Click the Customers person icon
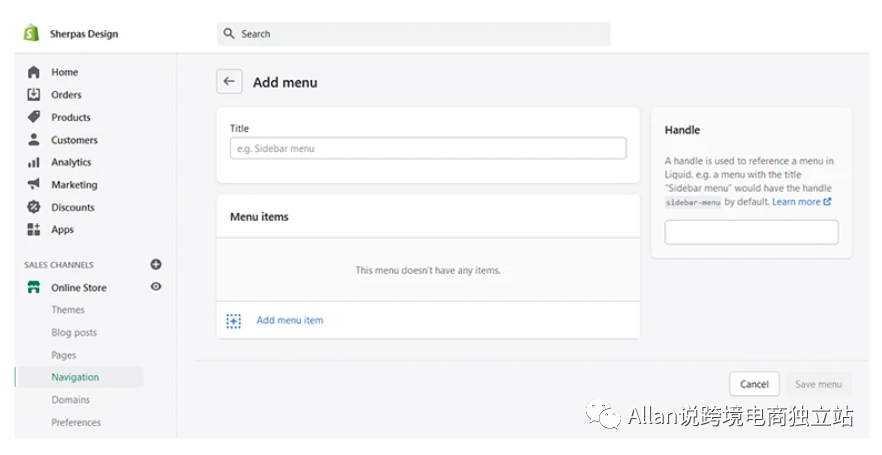Viewport: 882px width, 455px height. 34,139
